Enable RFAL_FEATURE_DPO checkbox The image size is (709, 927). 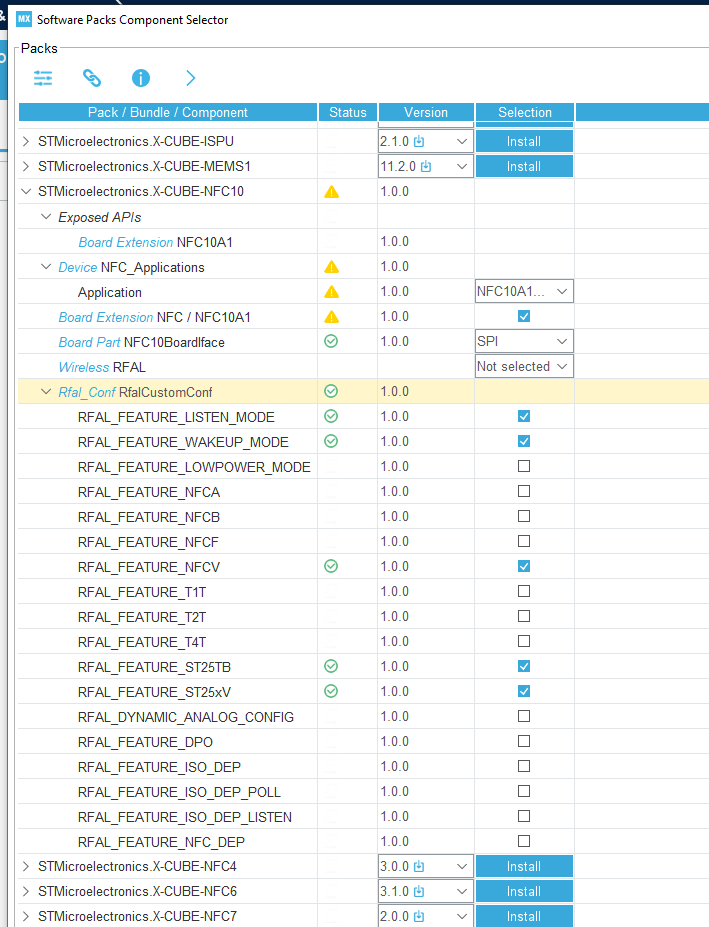pyautogui.click(x=524, y=741)
